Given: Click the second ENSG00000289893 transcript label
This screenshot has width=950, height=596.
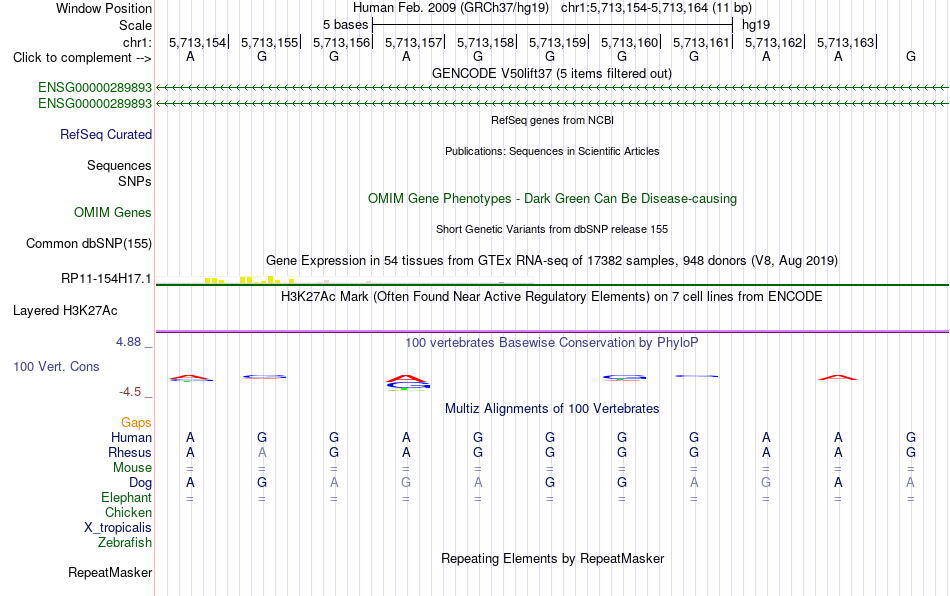Looking at the screenshot, I should point(95,104).
